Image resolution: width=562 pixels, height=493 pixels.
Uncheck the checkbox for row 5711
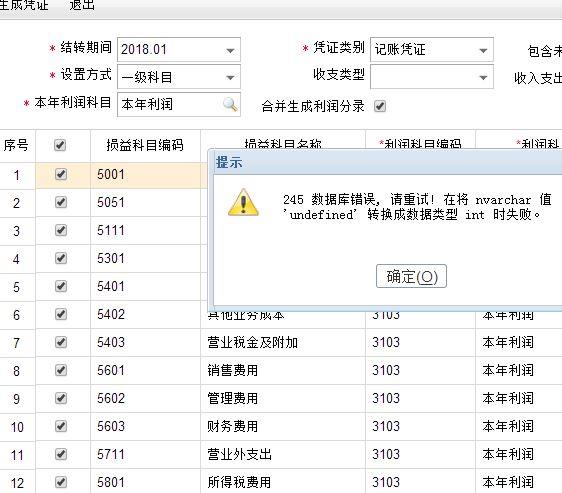click(x=61, y=454)
